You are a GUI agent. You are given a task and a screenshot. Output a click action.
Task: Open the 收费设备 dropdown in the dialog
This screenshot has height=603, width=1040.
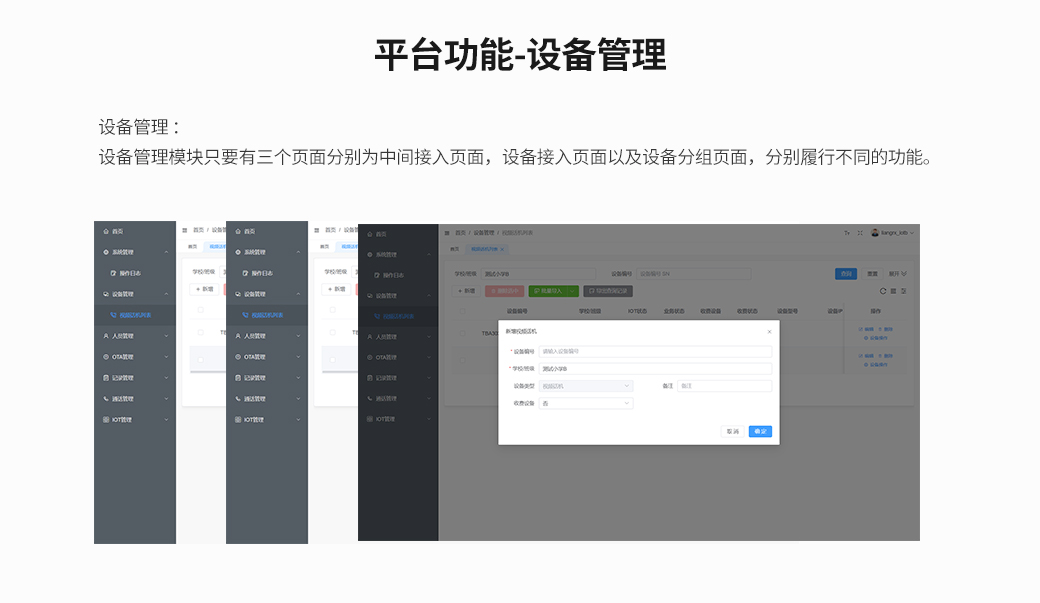tap(585, 403)
